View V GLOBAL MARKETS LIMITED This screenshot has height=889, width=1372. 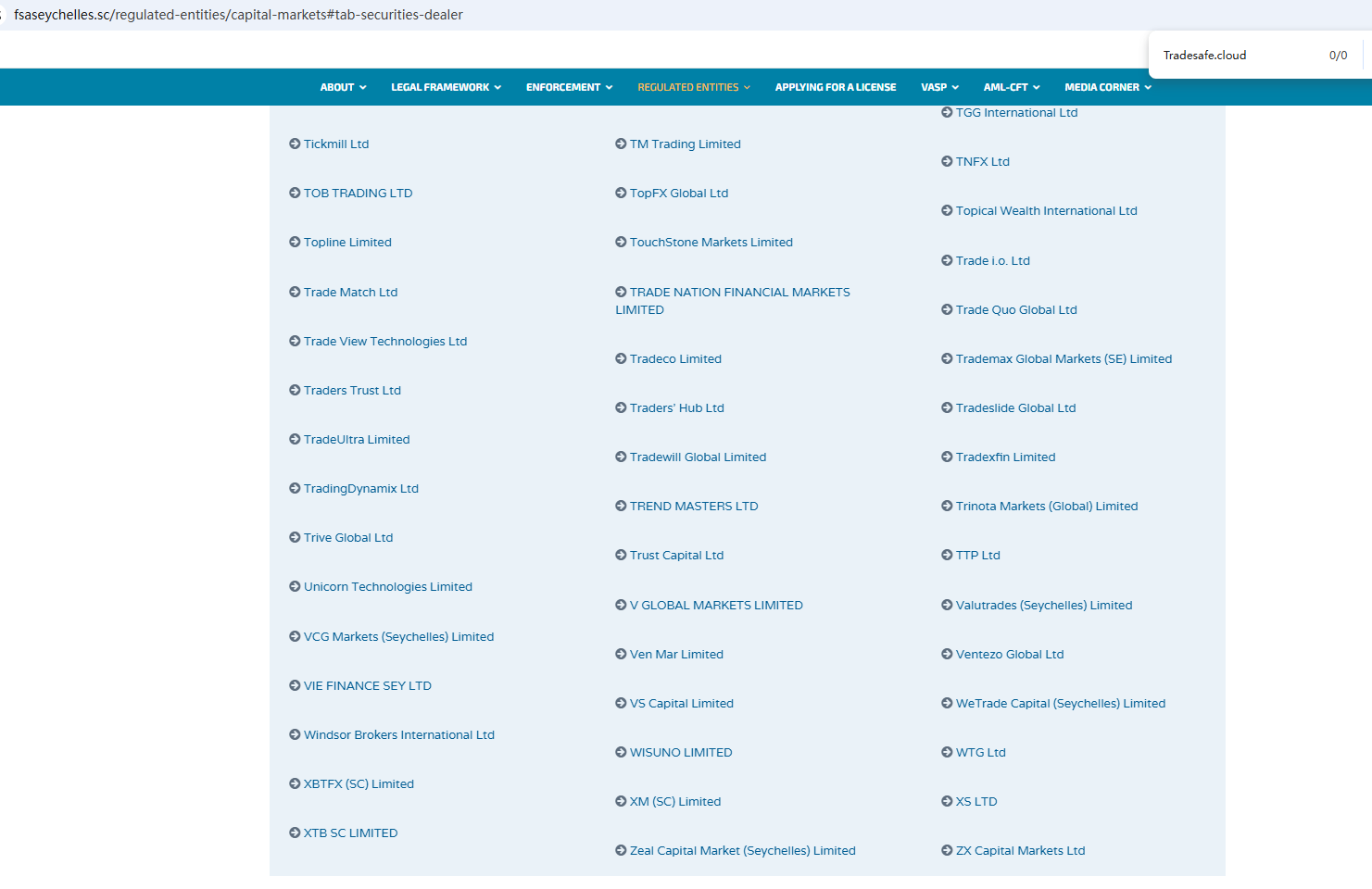pos(716,605)
